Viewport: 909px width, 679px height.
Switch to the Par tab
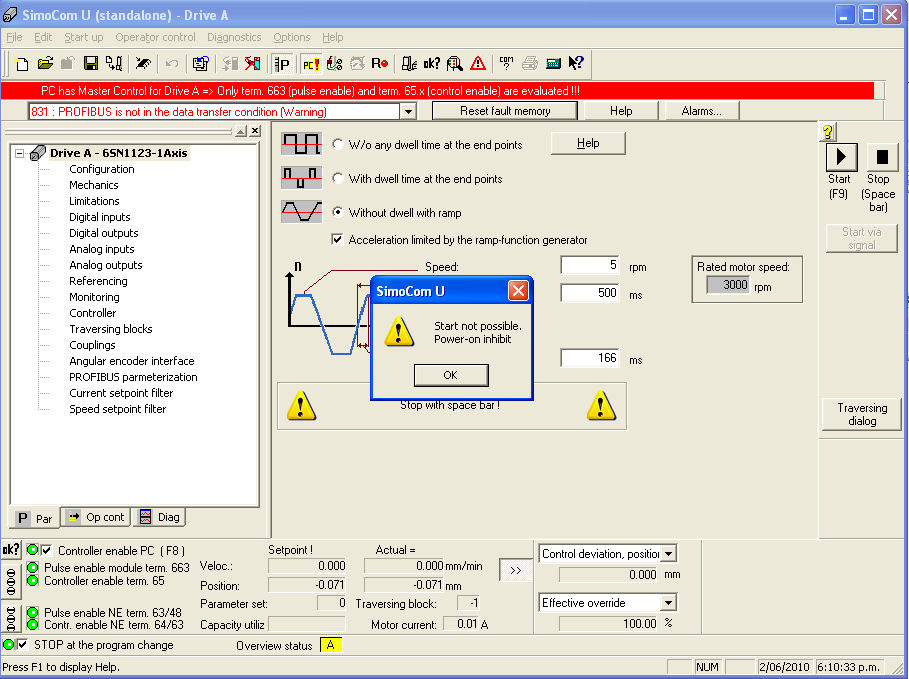pos(35,518)
